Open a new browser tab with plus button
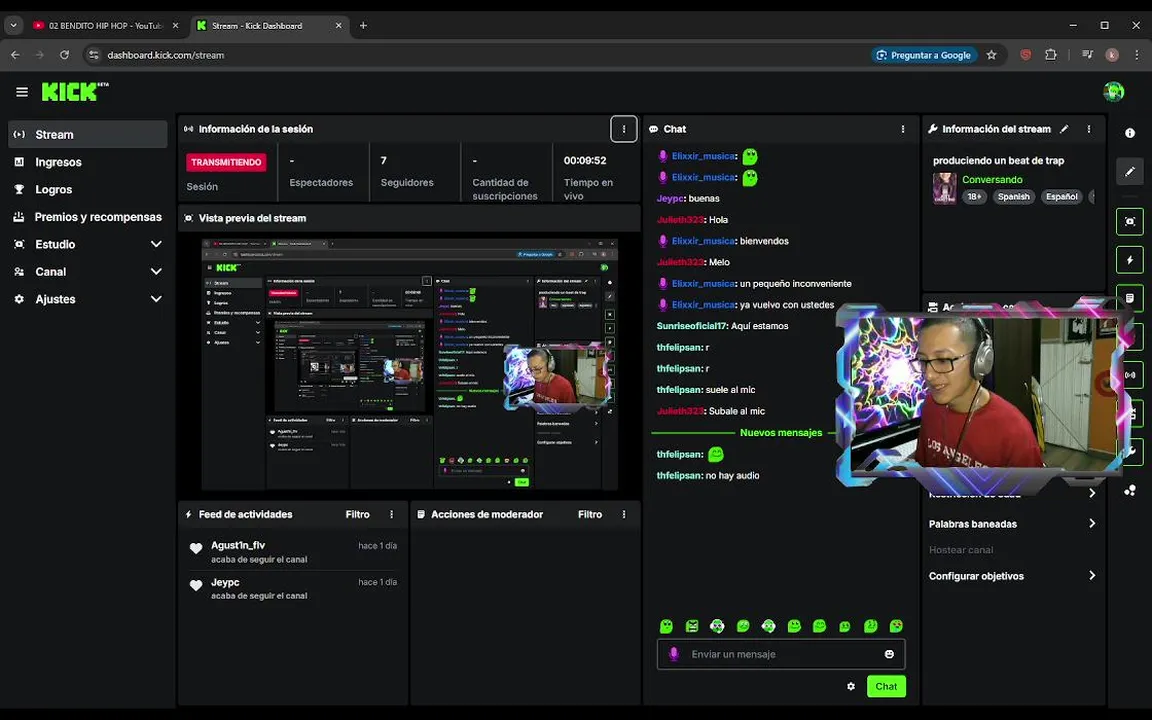This screenshot has height=720, width=1152. pos(363,25)
